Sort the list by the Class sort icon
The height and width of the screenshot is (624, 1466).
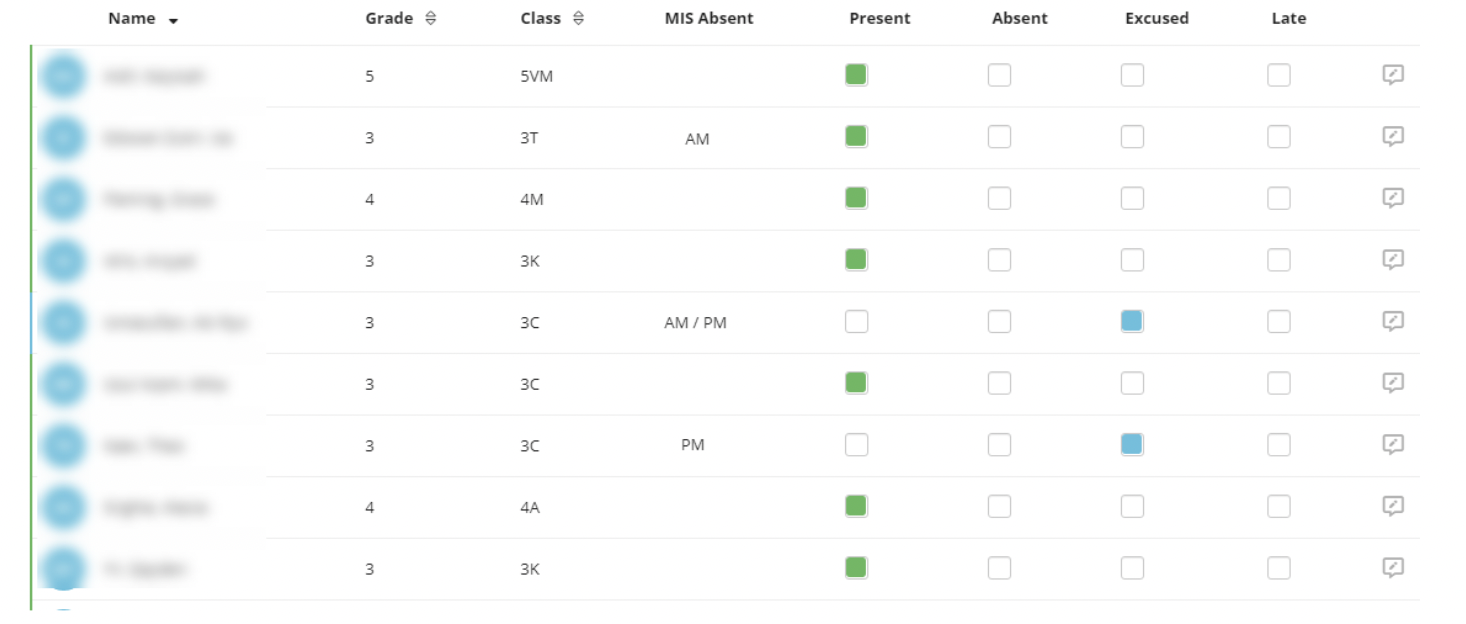pos(578,18)
